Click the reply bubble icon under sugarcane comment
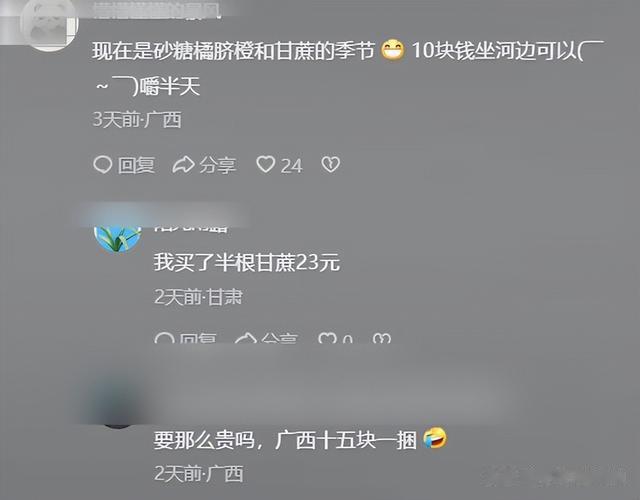 tap(164, 338)
